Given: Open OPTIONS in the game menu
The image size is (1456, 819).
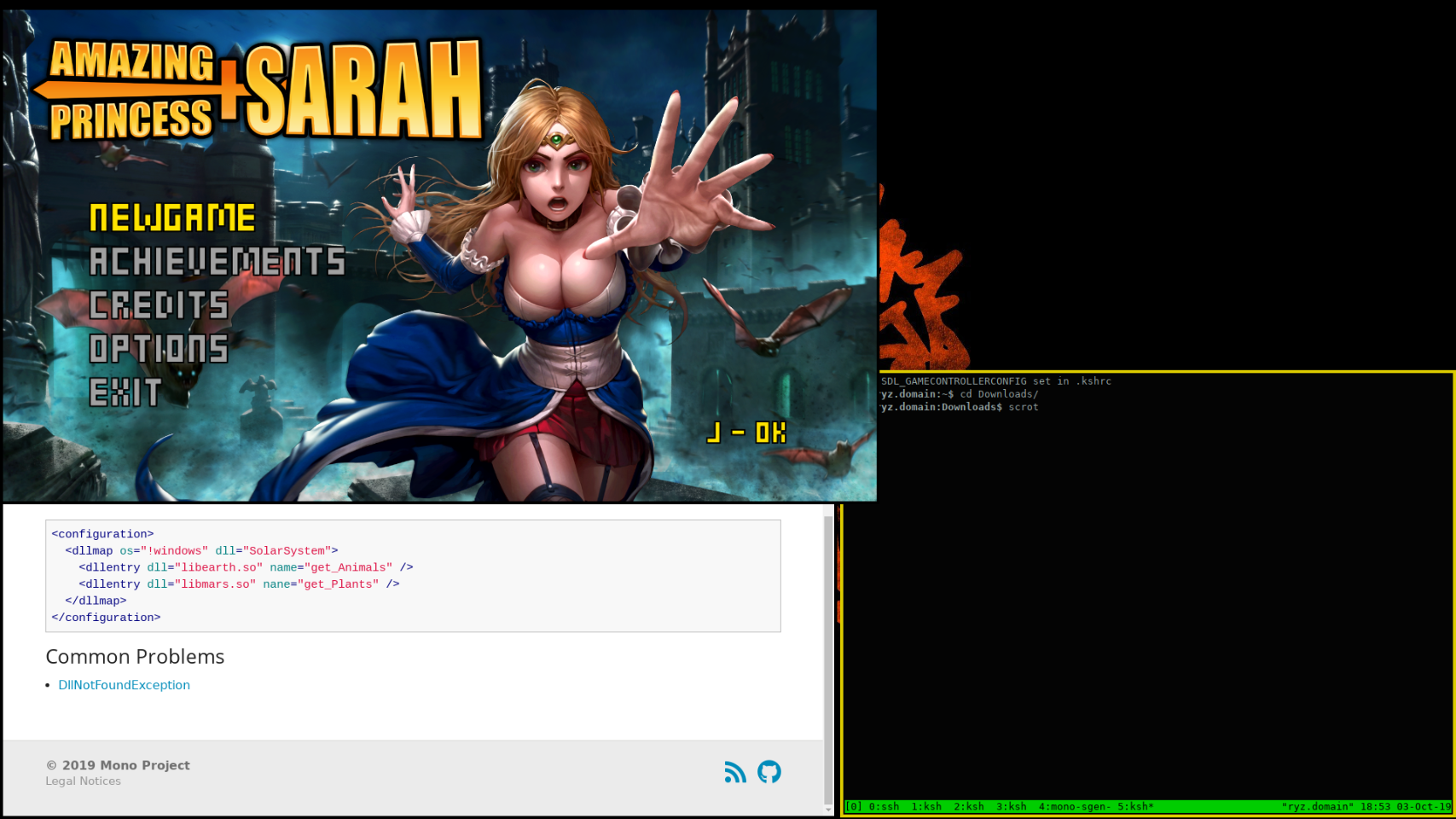Looking at the screenshot, I should pos(159,349).
